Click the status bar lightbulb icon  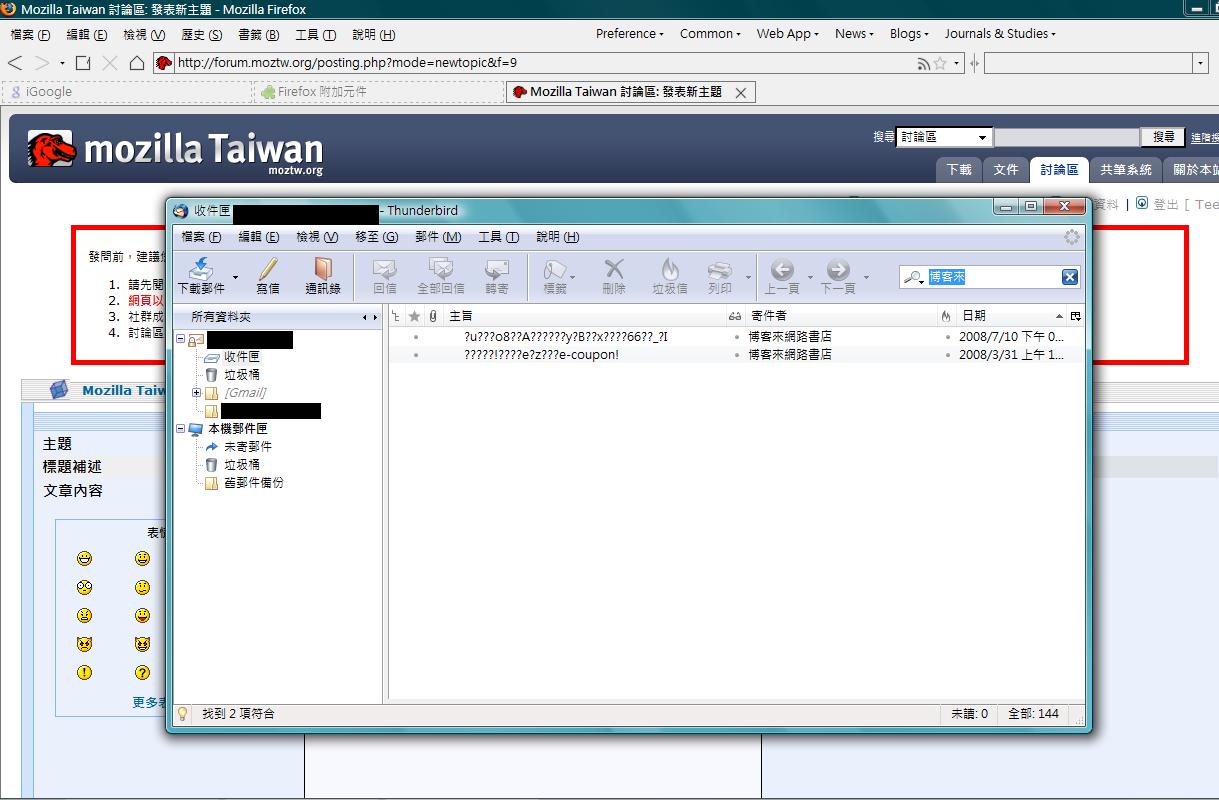(183, 714)
